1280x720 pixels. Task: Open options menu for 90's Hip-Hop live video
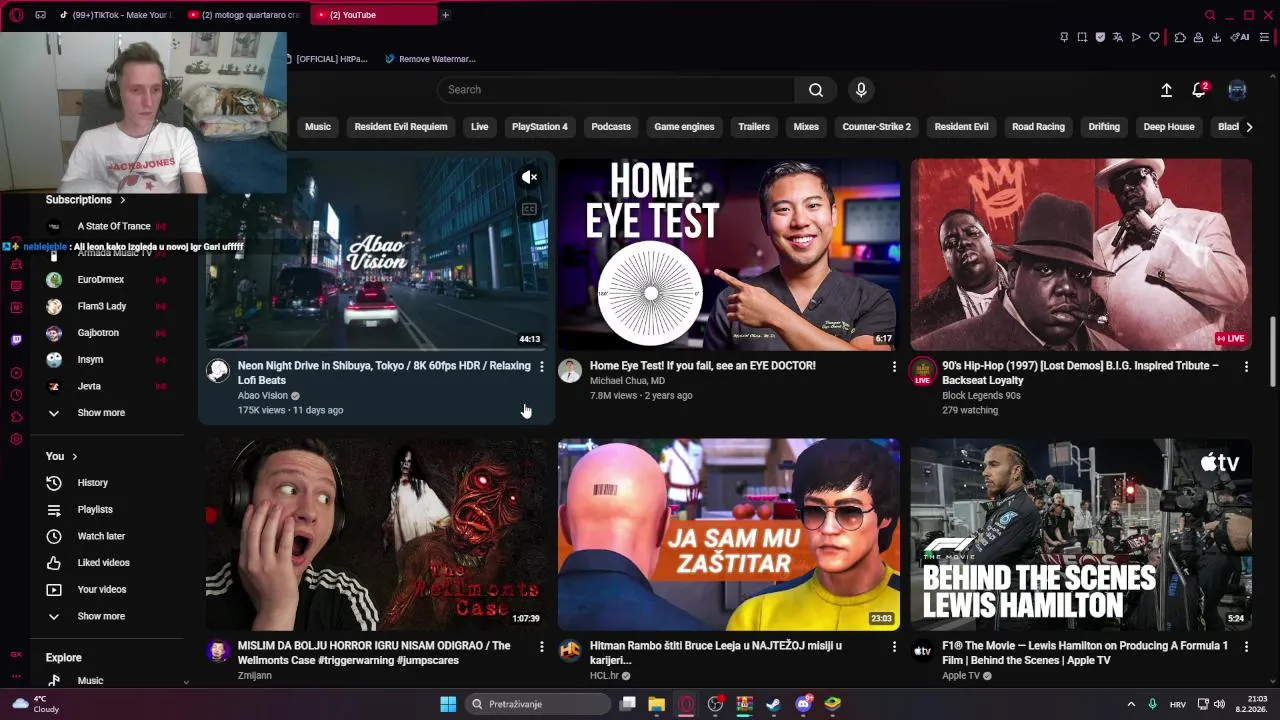click(1246, 367)
